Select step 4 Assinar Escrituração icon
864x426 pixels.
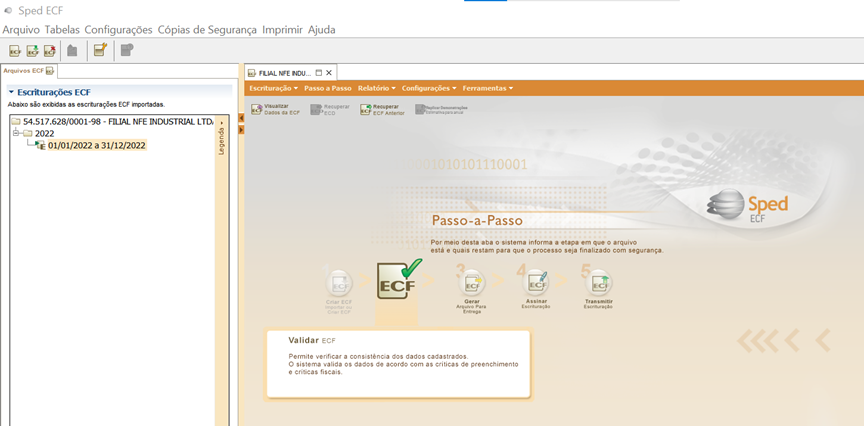tap(536, 283)
